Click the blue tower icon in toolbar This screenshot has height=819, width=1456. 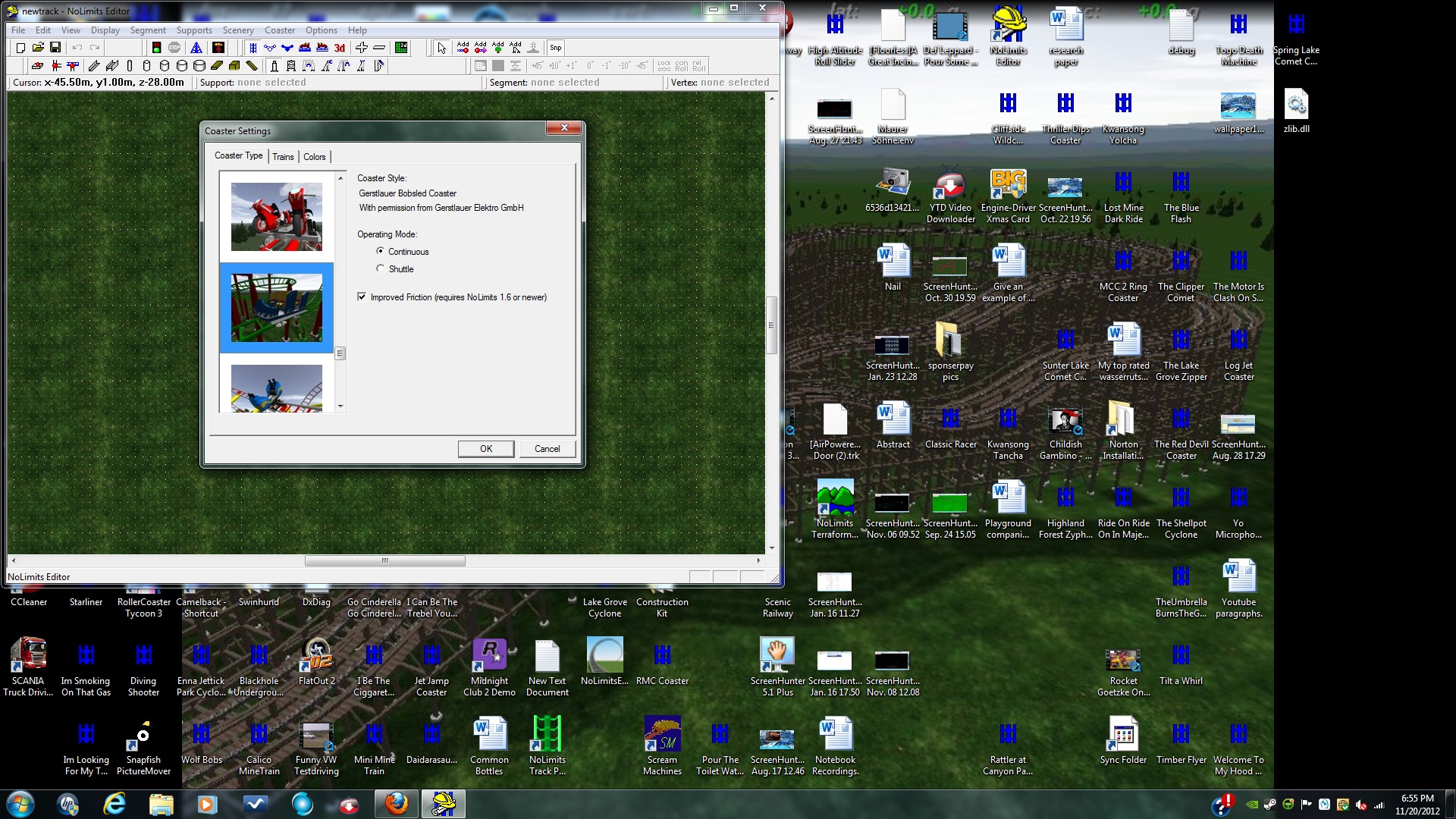coord(196,48)
